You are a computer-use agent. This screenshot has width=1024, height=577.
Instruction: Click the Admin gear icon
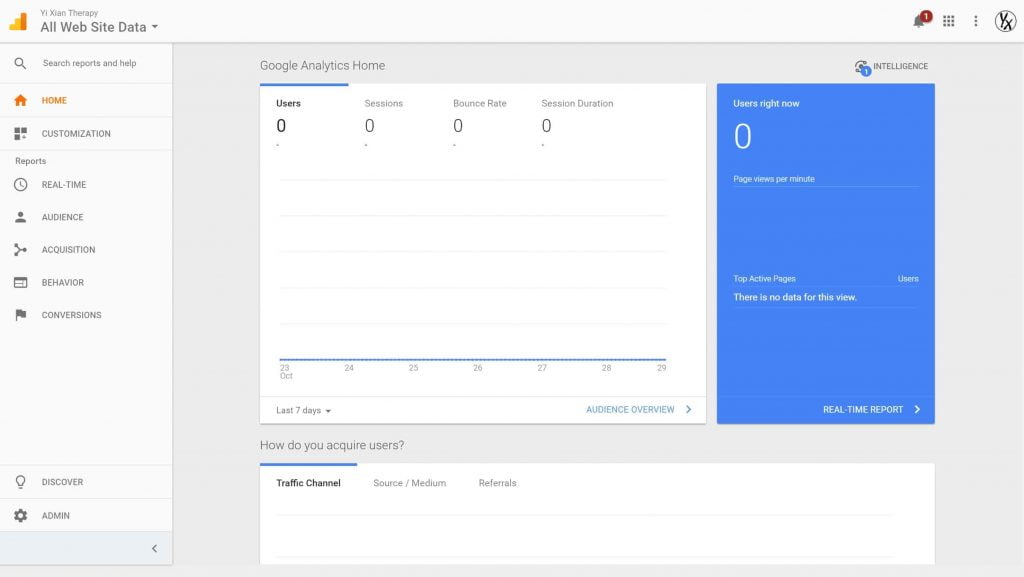coord(20,516)
